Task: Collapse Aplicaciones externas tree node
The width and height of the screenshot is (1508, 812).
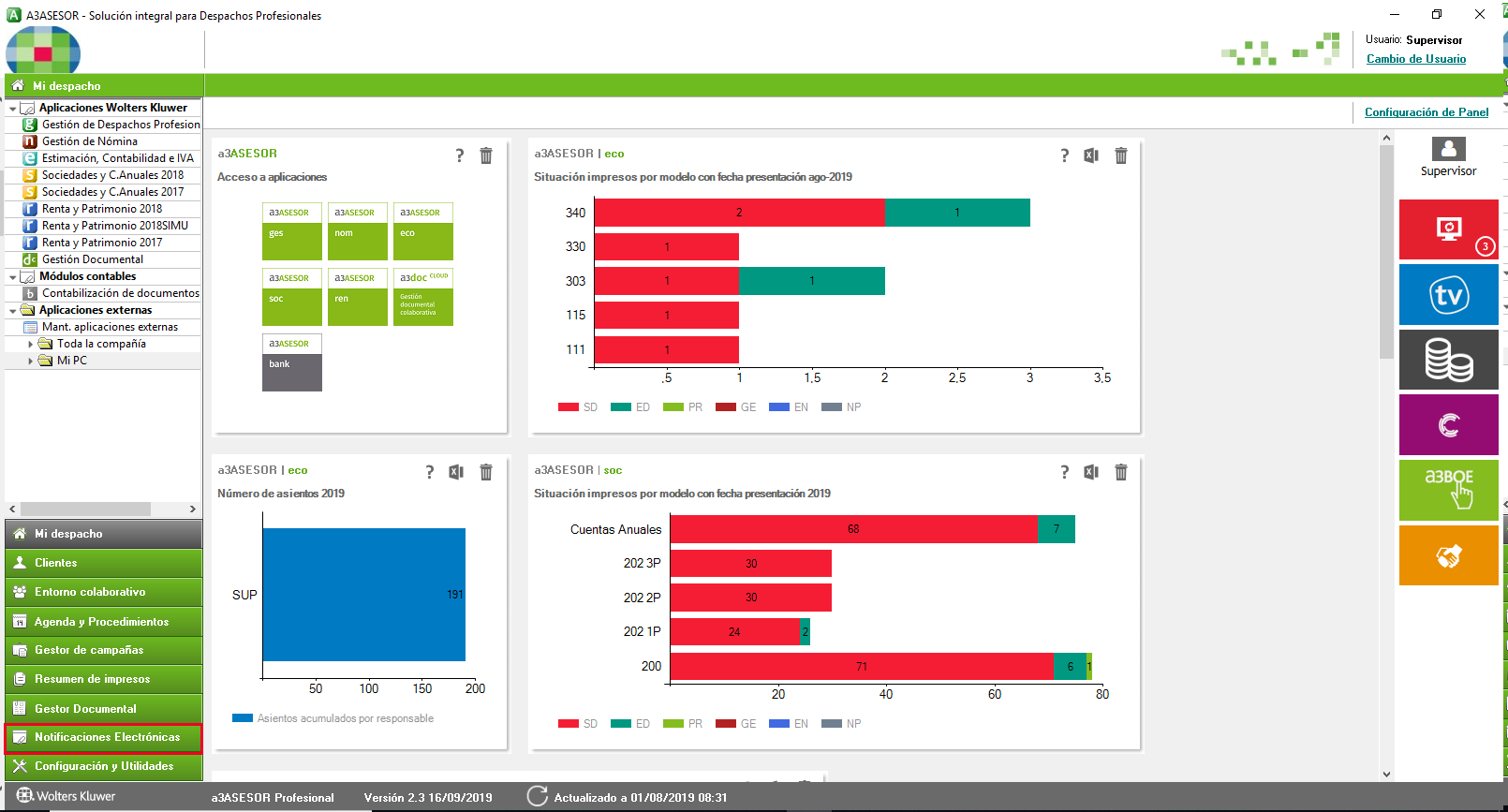Action: point(12,311)
